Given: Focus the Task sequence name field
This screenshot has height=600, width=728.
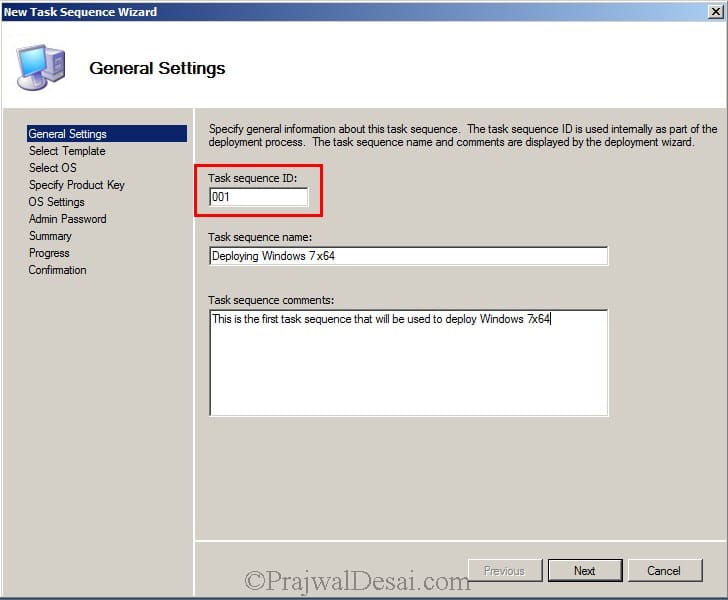Looking at the screenshot, I should coord(408,256).
